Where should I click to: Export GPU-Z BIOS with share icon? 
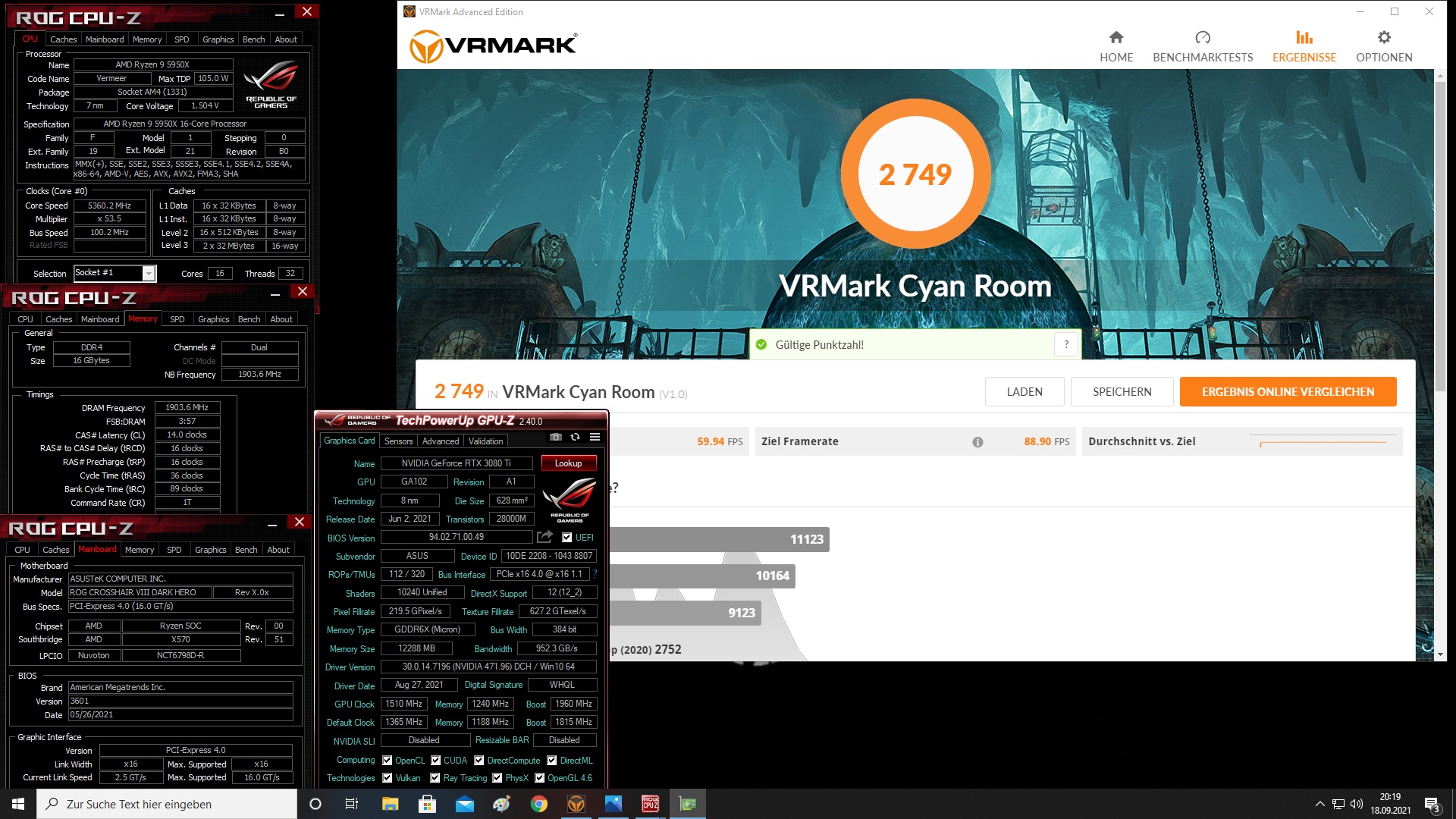coord(544,537)
